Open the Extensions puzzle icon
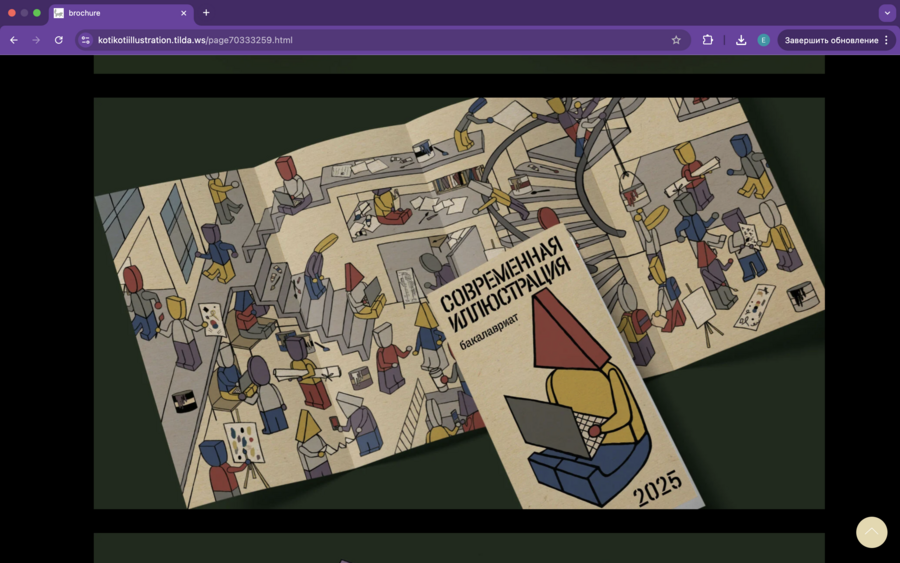Viewport: 900px width, 563px height. 708,40
